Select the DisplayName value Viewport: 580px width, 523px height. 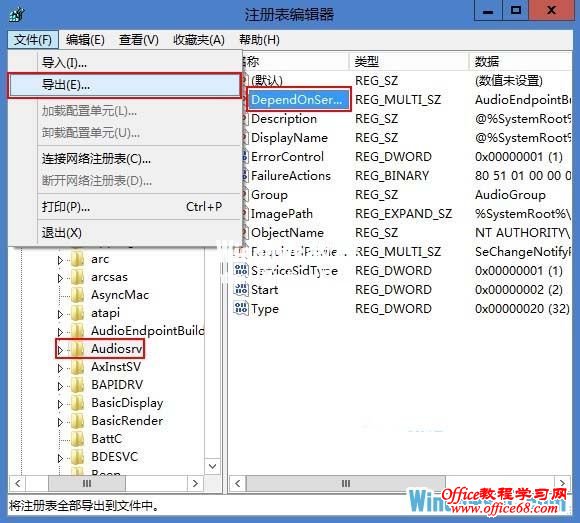[x=289, y=138]
